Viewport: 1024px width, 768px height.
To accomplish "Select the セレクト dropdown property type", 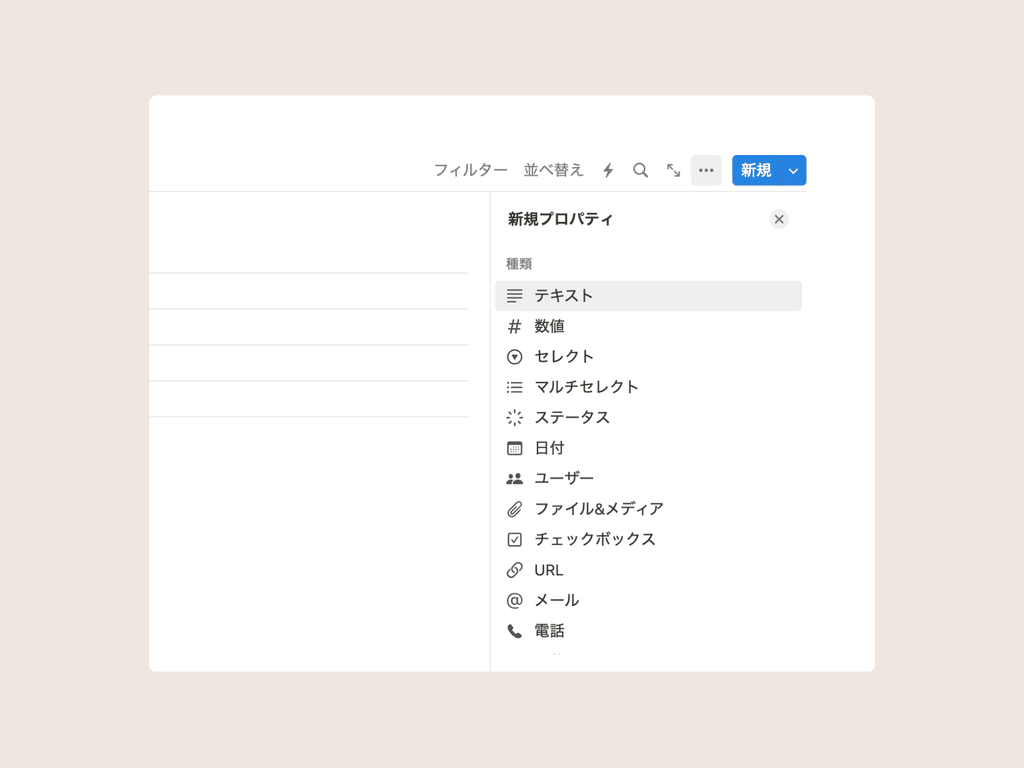I will (x=648, y=357).
